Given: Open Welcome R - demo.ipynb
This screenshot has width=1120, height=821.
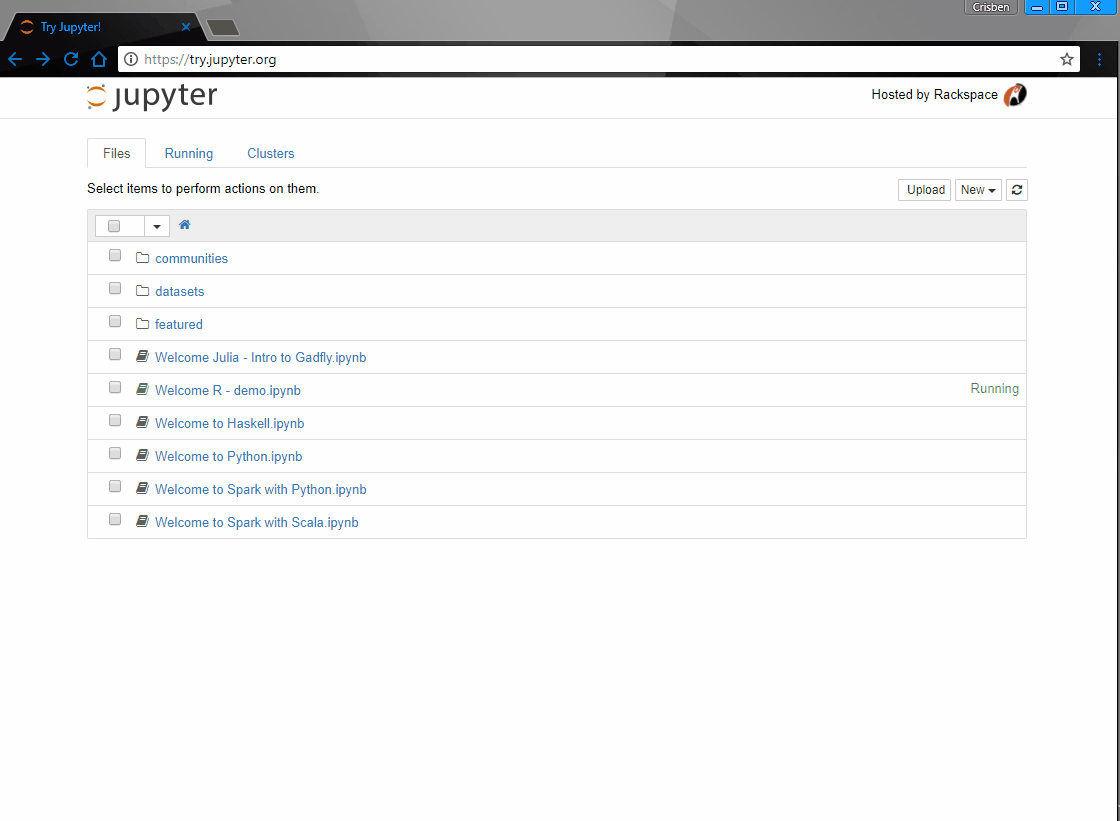Looking at the screenshot, I should click(228, 391).
